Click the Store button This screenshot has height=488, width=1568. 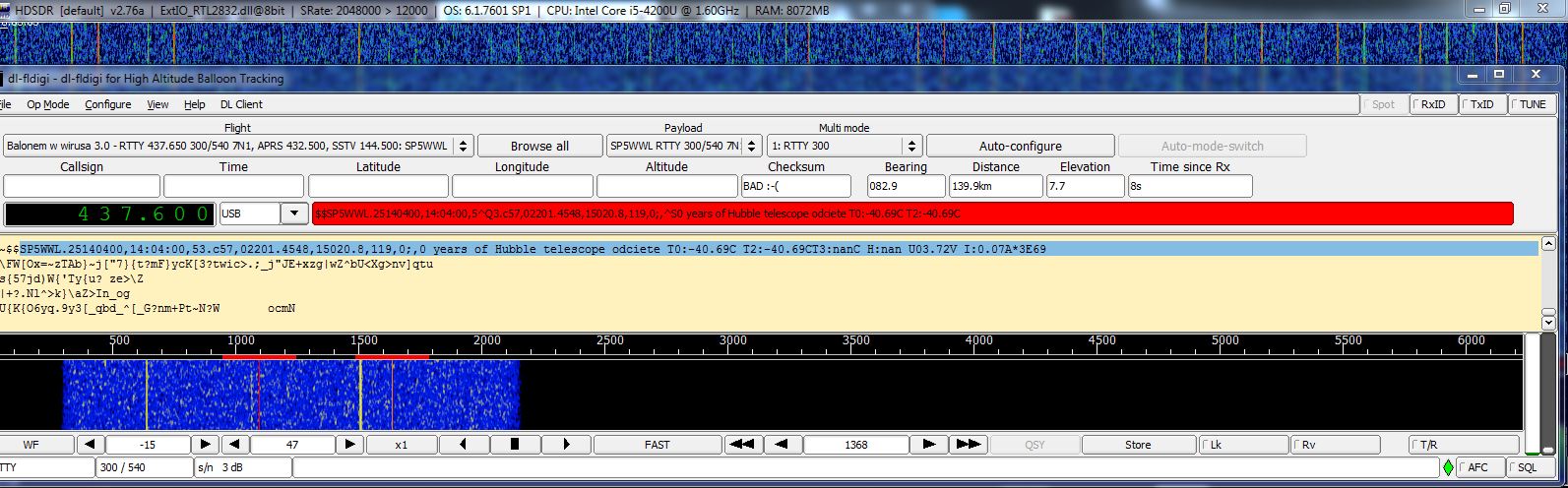click(x=1138, y=445)
